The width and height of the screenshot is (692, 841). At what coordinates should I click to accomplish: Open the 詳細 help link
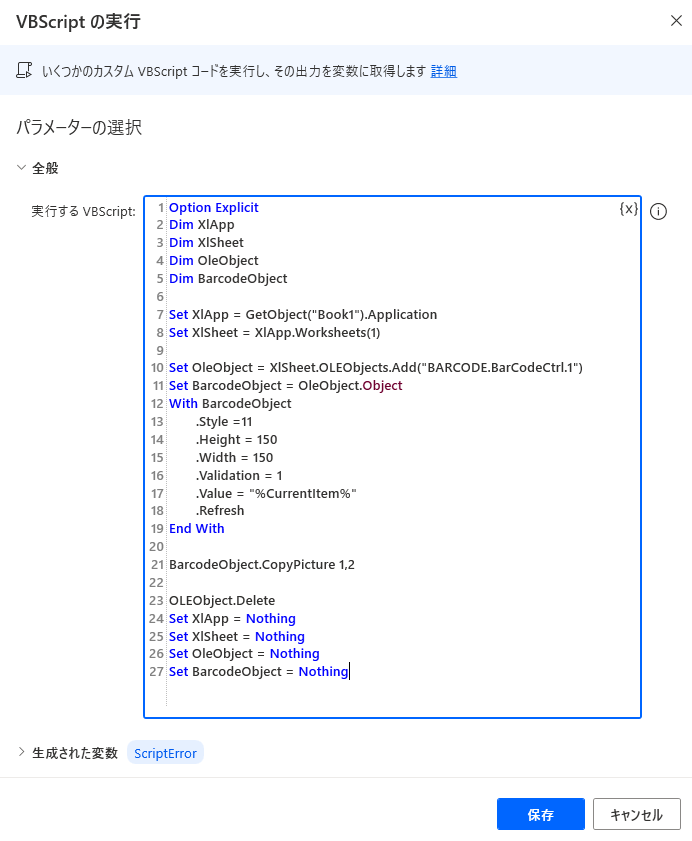tap(443, 71)
